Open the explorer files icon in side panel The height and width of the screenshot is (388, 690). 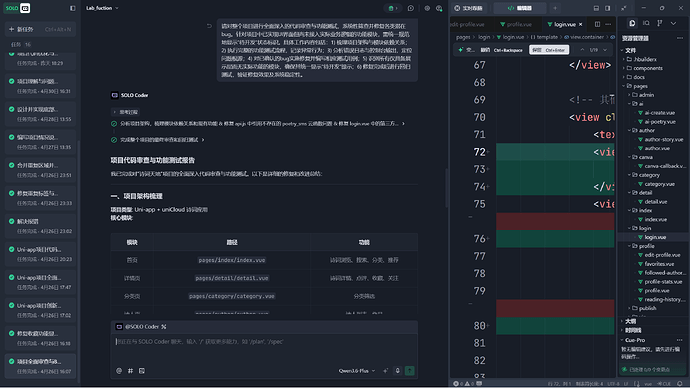coord(632,23)
